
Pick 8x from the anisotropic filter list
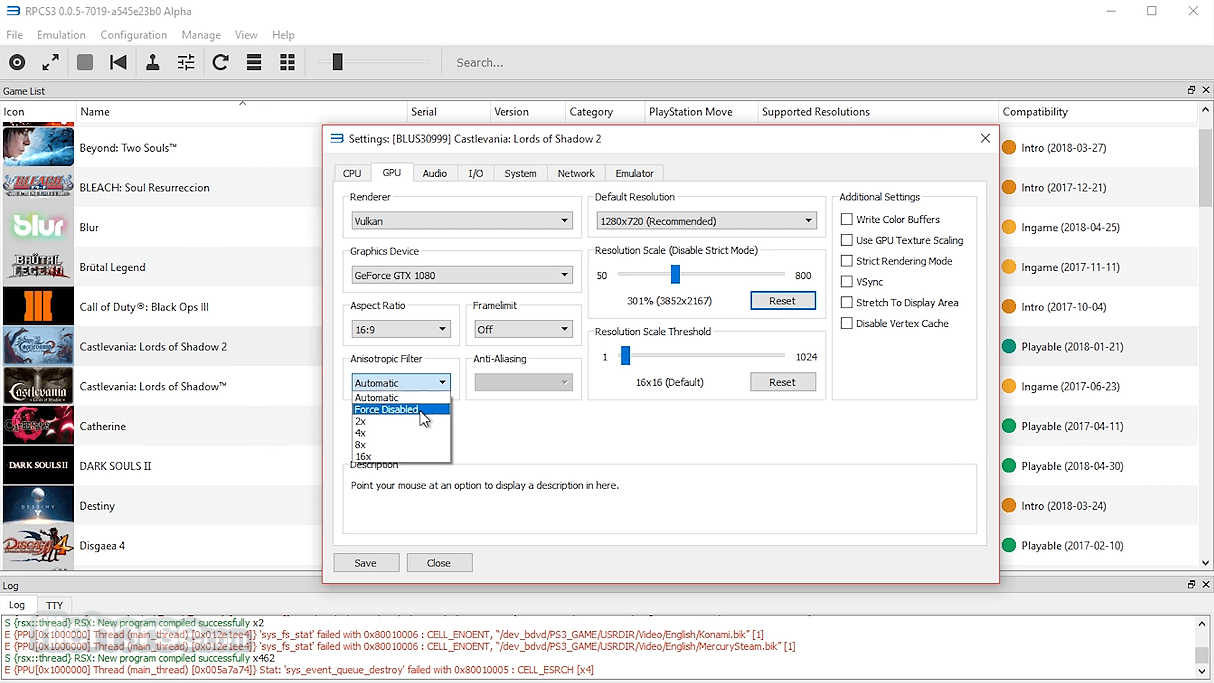401,445
